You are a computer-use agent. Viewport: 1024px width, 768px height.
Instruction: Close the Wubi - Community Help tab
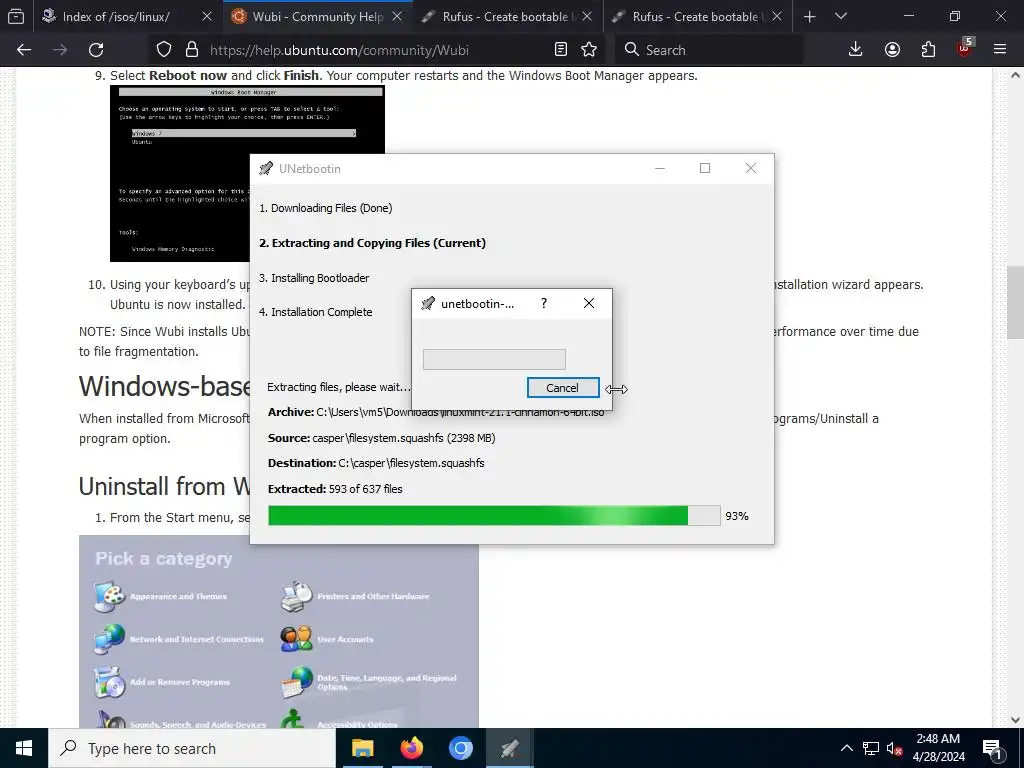396,16
